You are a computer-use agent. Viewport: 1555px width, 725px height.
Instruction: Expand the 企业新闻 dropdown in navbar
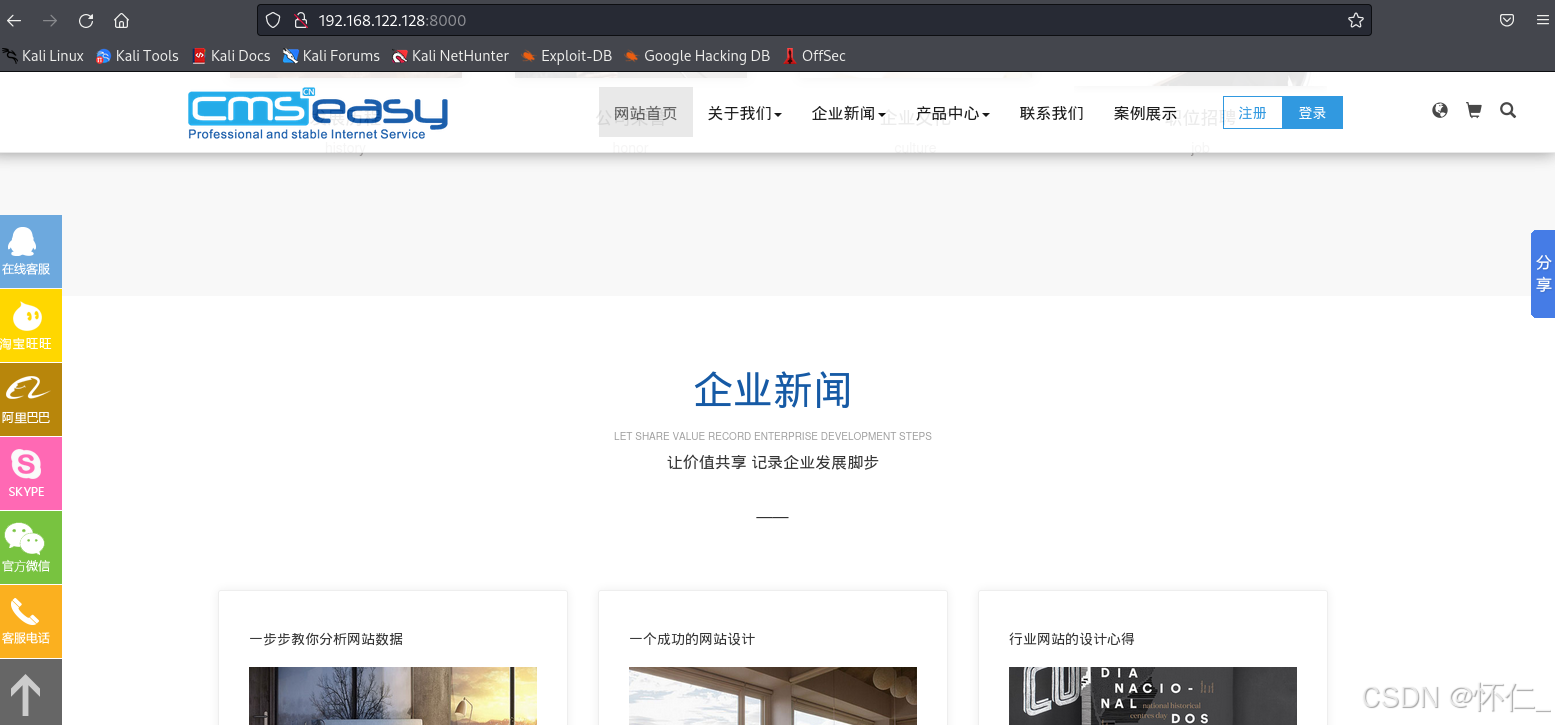click(x=848, y=113)
